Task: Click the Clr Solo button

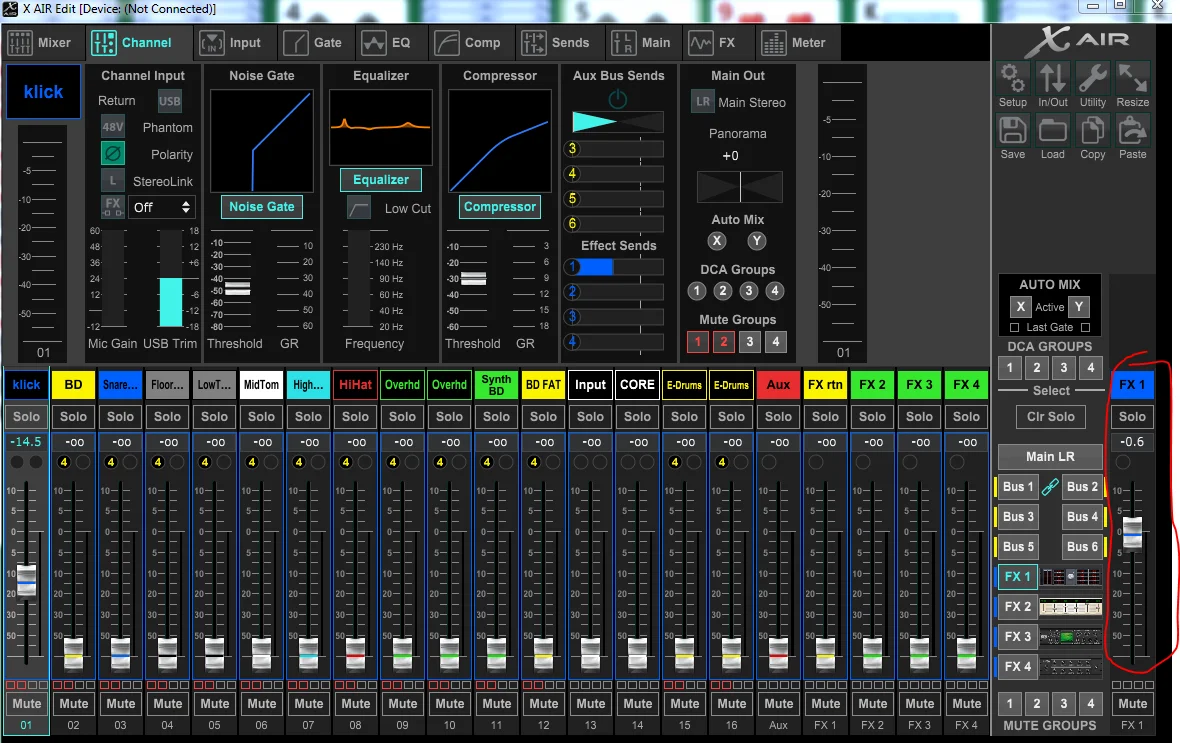Action: [1051, 416]
